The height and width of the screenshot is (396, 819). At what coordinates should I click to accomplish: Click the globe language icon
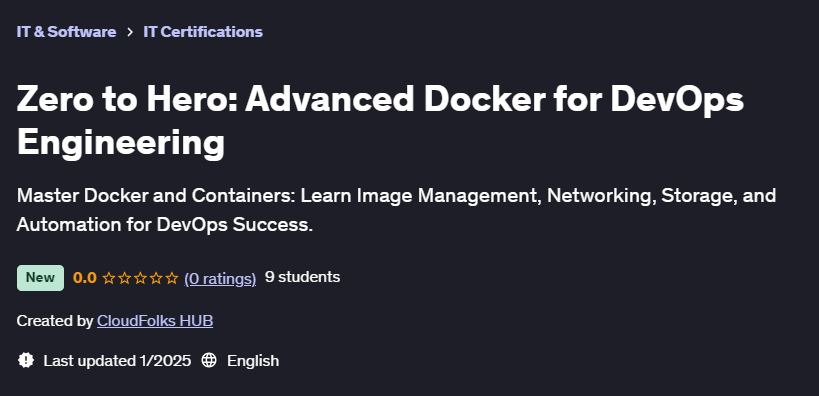point(209,360)
